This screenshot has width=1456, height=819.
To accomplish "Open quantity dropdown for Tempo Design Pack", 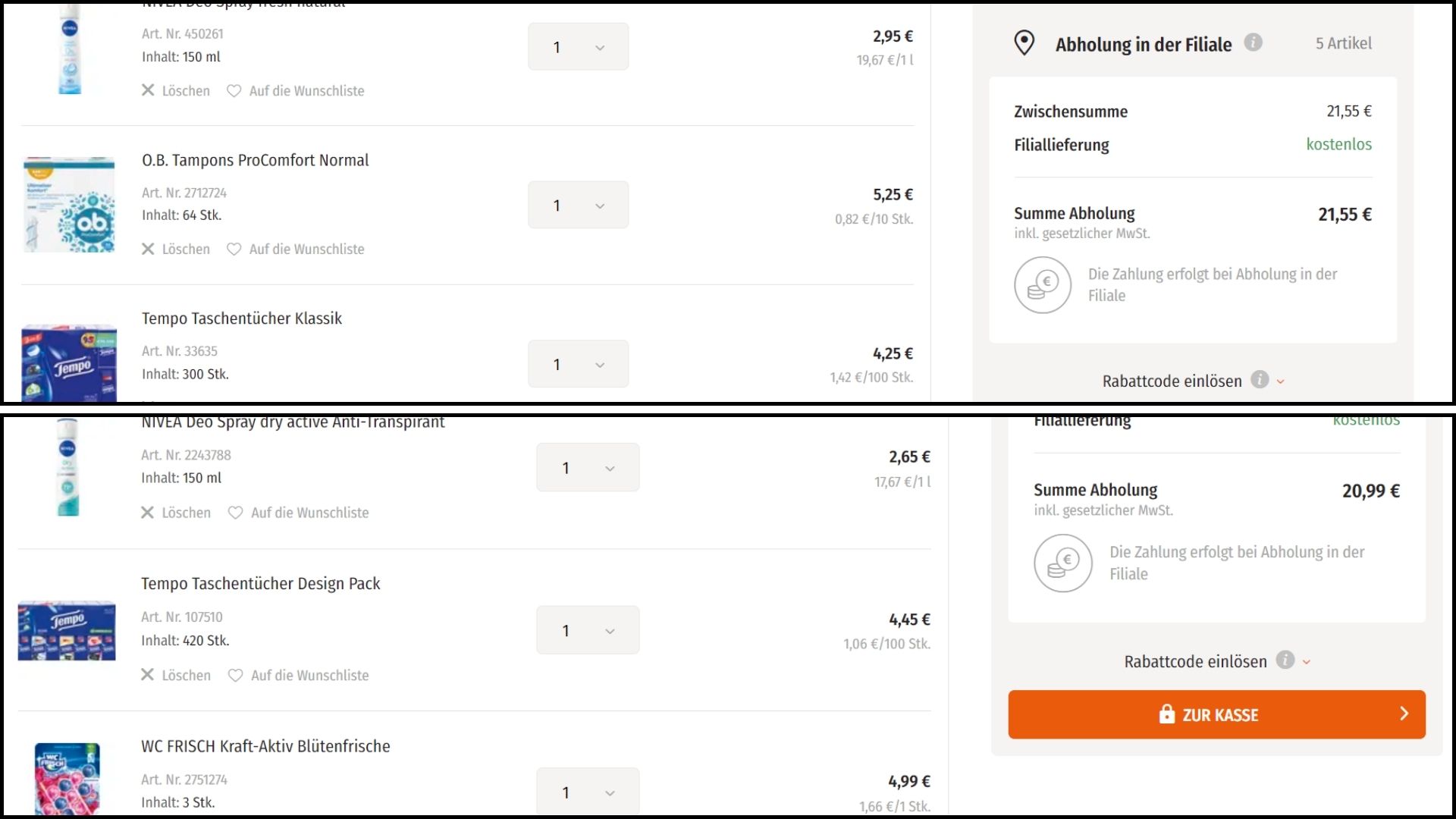I will pos(588,630).
